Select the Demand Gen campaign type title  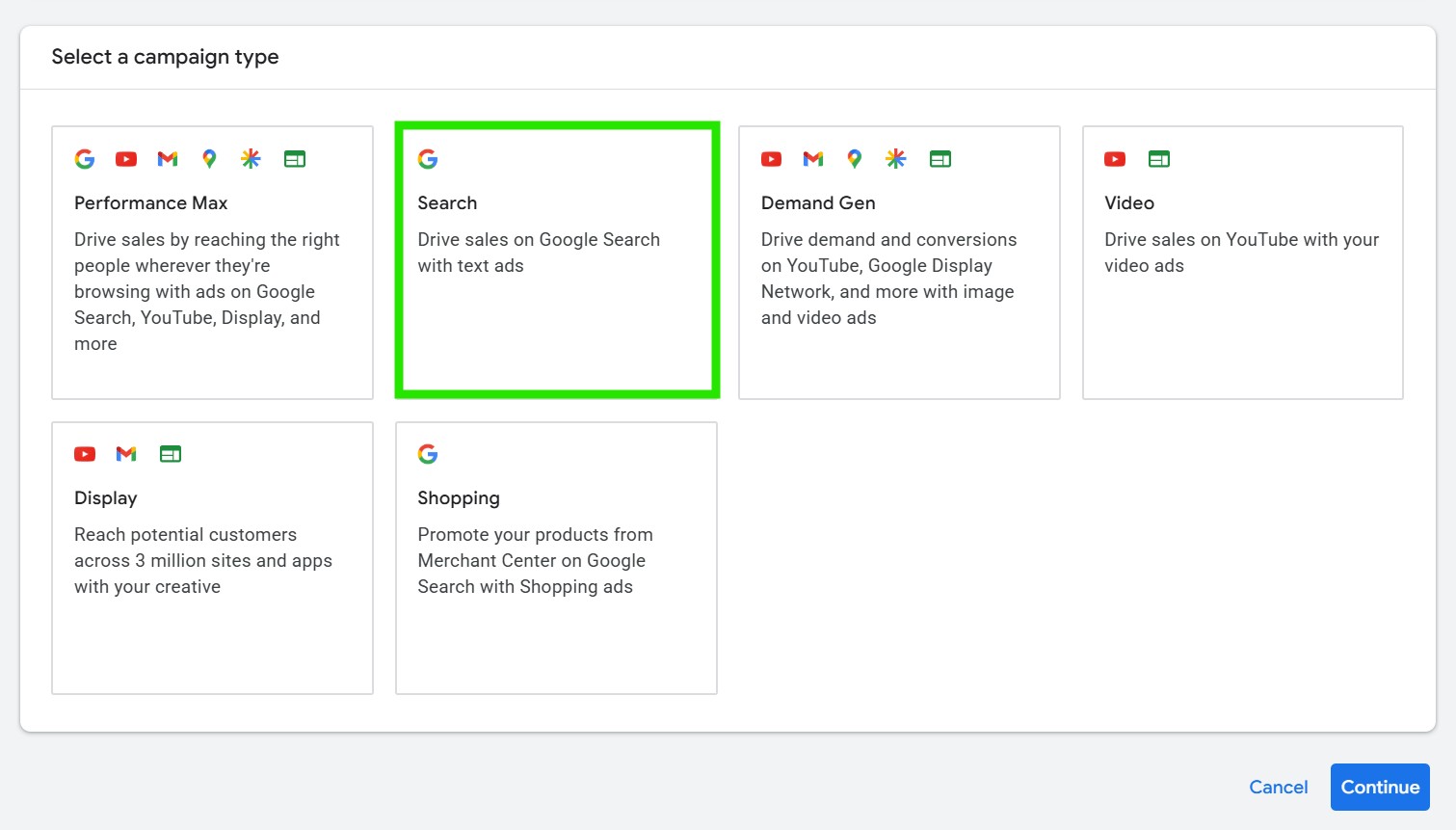[818, 203]
